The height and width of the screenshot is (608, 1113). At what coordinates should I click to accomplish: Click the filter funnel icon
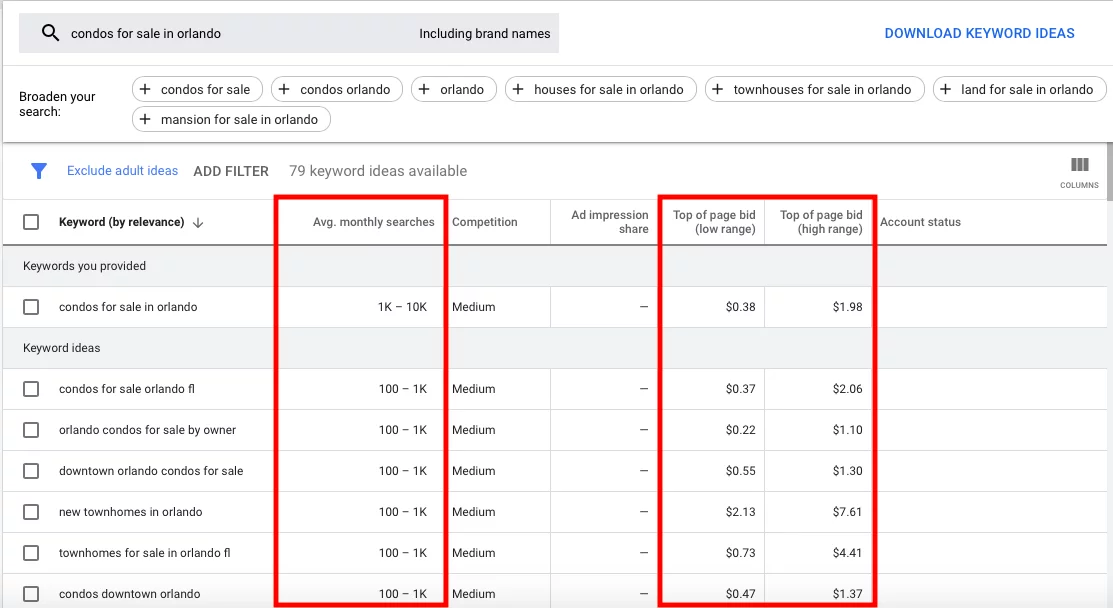(x=38, y=170)
